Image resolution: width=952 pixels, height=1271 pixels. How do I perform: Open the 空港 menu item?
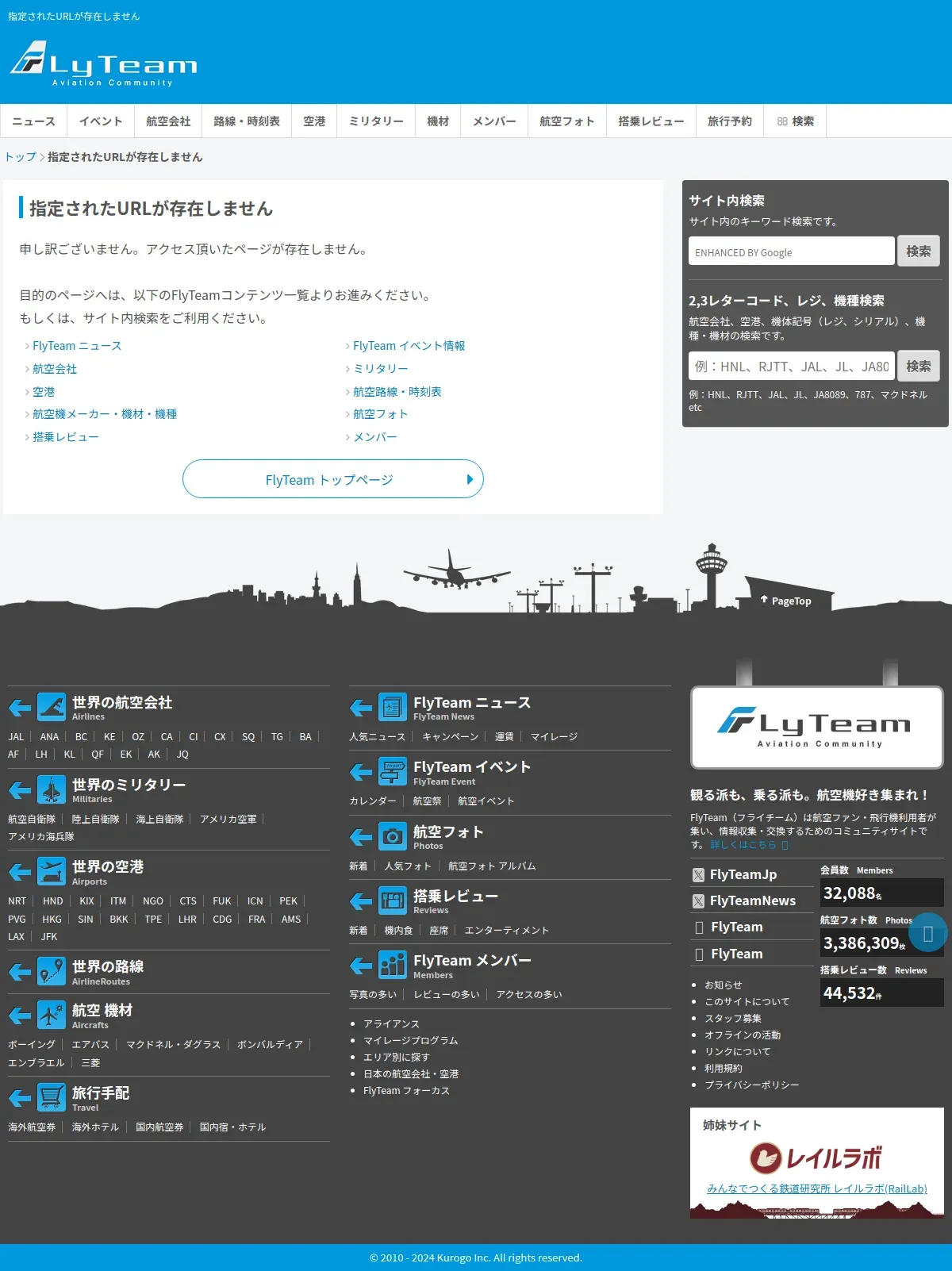tap(314, 121)
